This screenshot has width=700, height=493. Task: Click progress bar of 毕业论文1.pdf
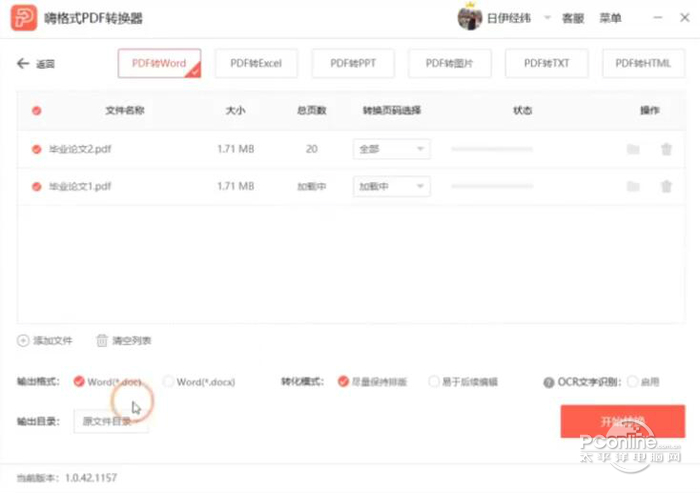pos(492,186)
